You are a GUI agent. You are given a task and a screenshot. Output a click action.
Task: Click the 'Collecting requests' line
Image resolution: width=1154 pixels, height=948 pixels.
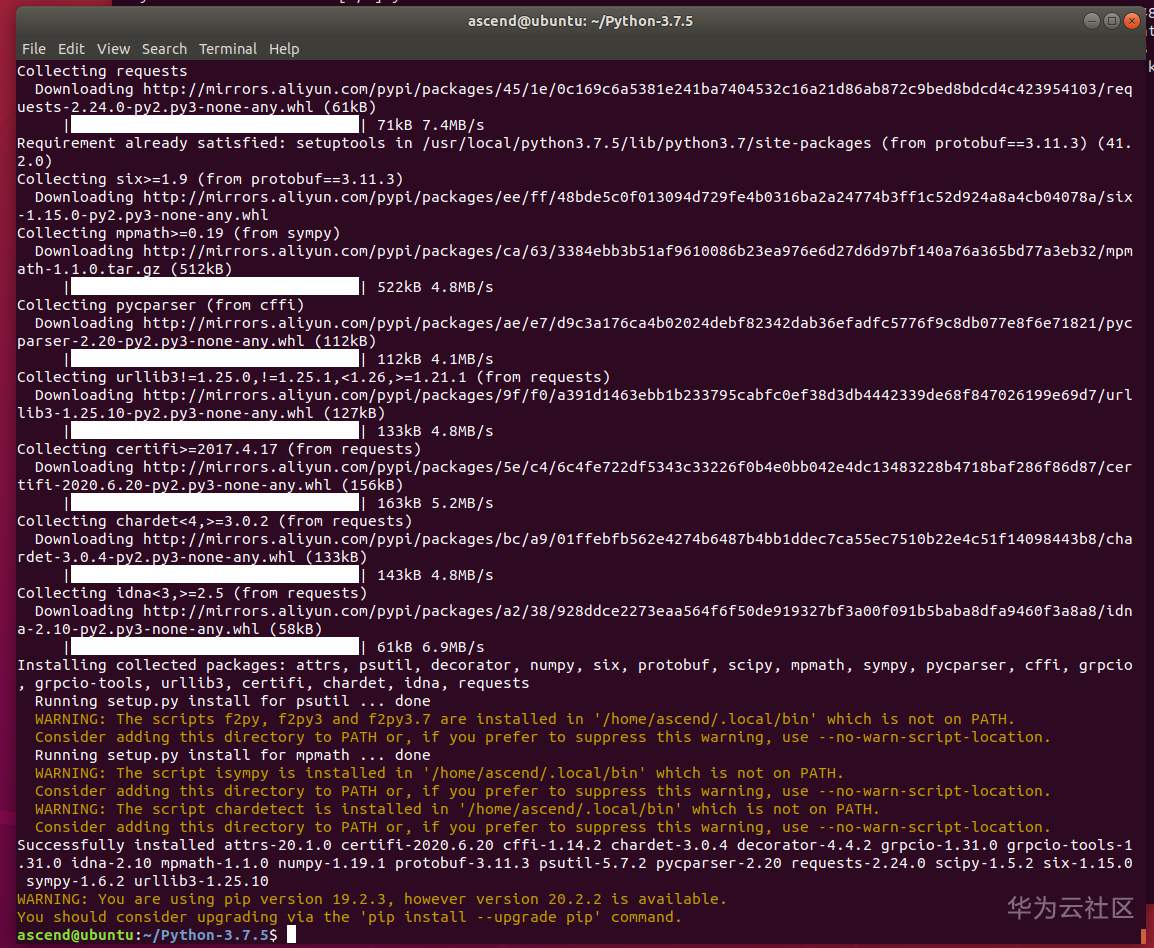coord(102,71)
